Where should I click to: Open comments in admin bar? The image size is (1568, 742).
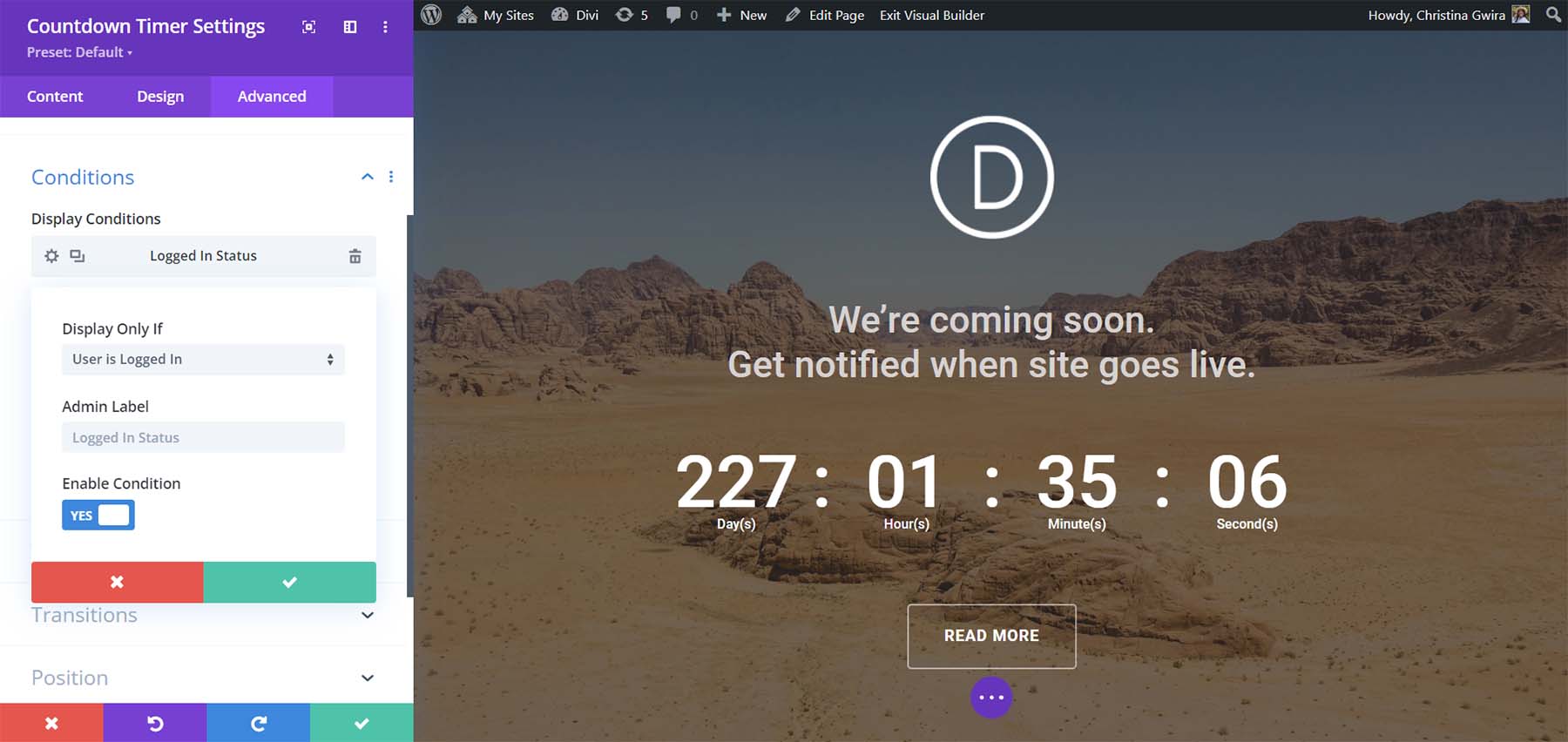(x=682, y=15)
